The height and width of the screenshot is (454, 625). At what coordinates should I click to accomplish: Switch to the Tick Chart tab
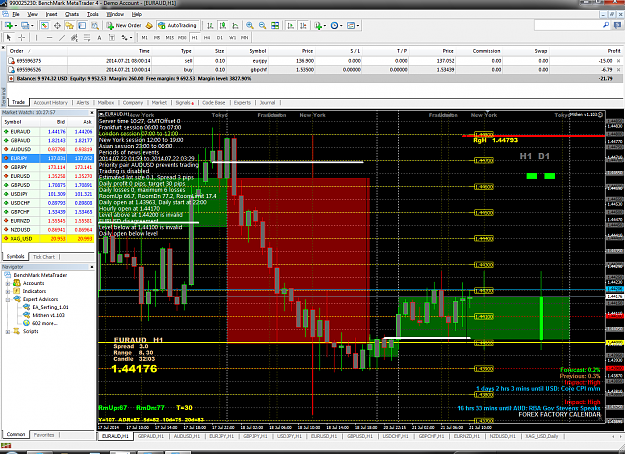(44, 257)
